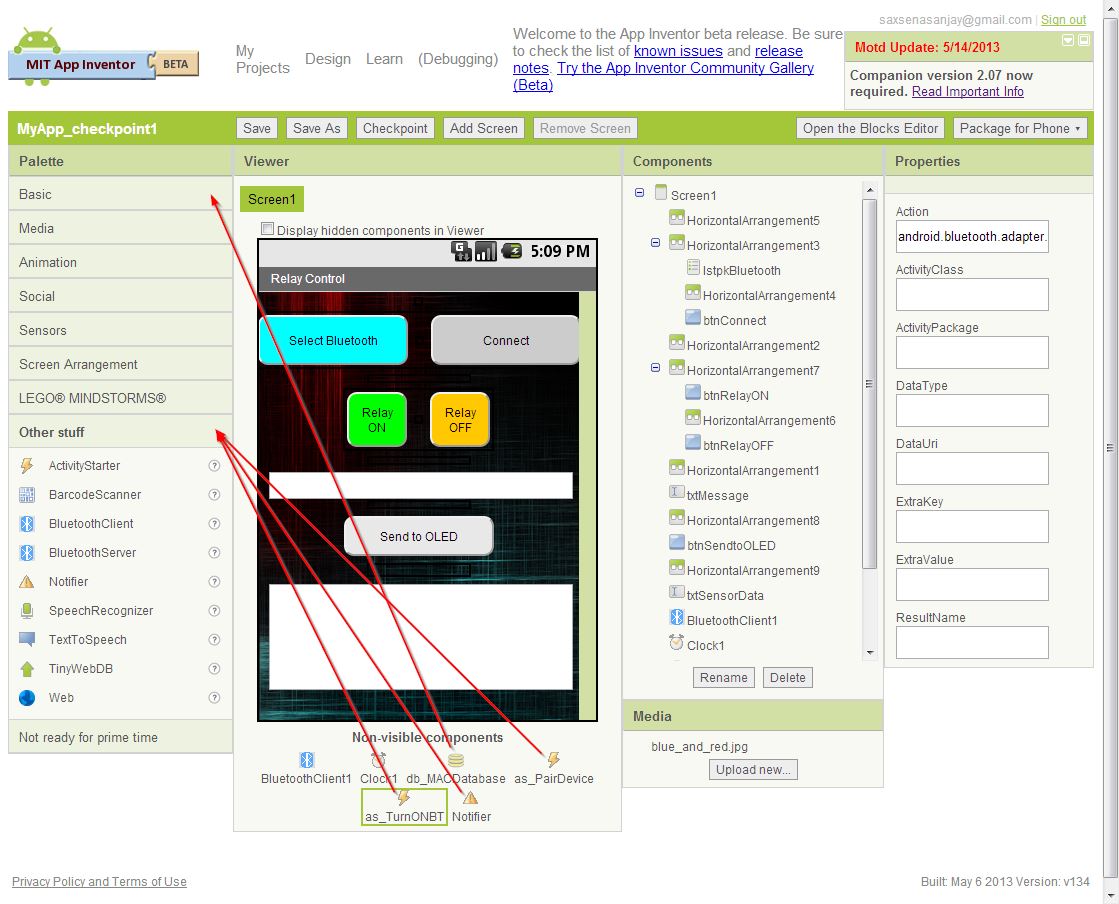Expand the Basic palette section
This screenshot has width=1119, height=904.
pyautogui.click(x=121, y=194)
